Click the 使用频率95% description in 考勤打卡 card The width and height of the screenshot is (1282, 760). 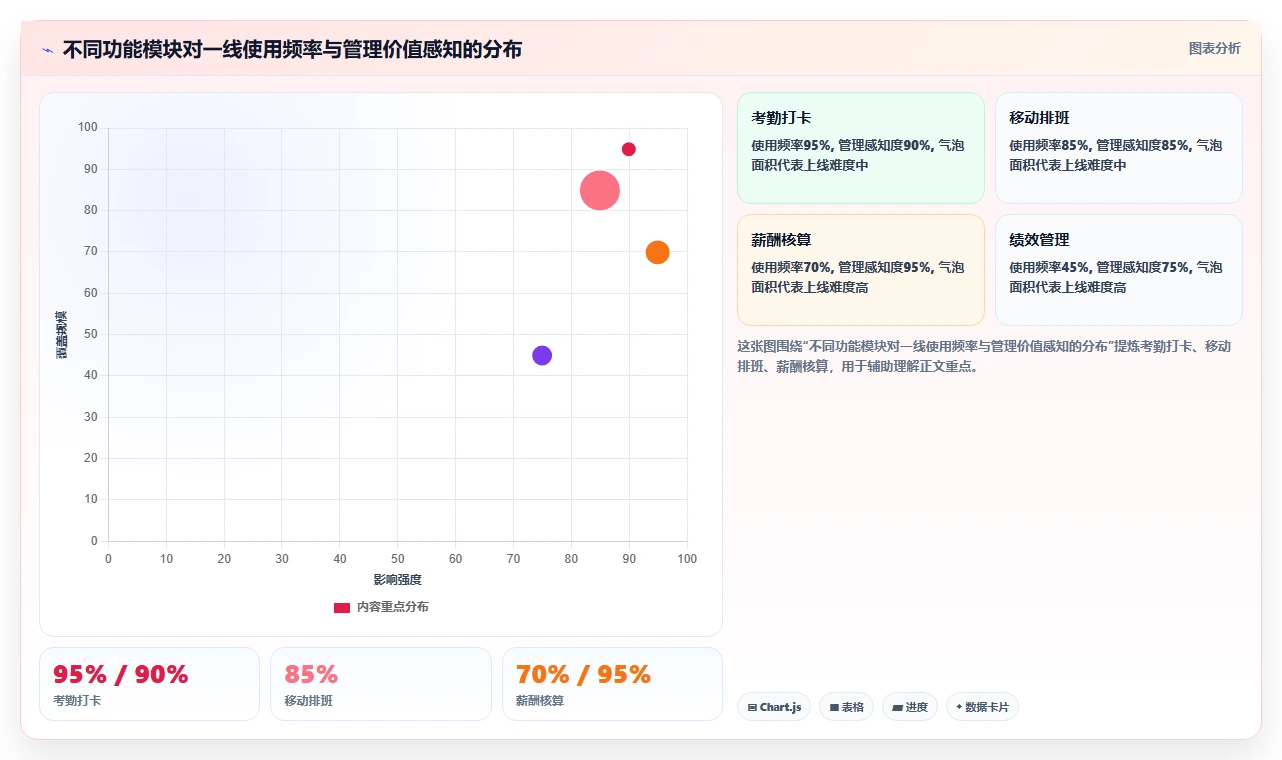point(858,155)
